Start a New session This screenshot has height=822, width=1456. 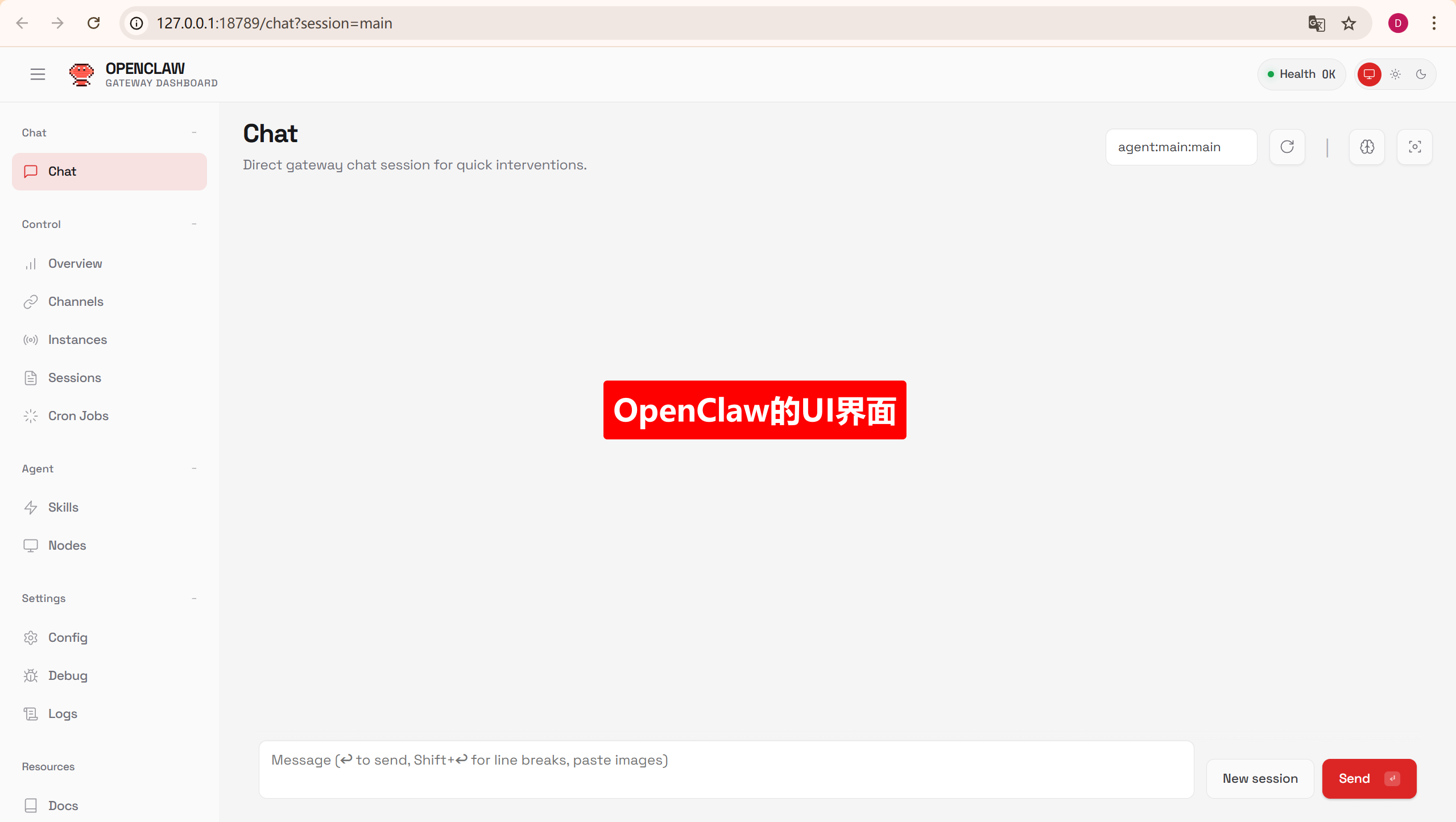(1260, 778)
